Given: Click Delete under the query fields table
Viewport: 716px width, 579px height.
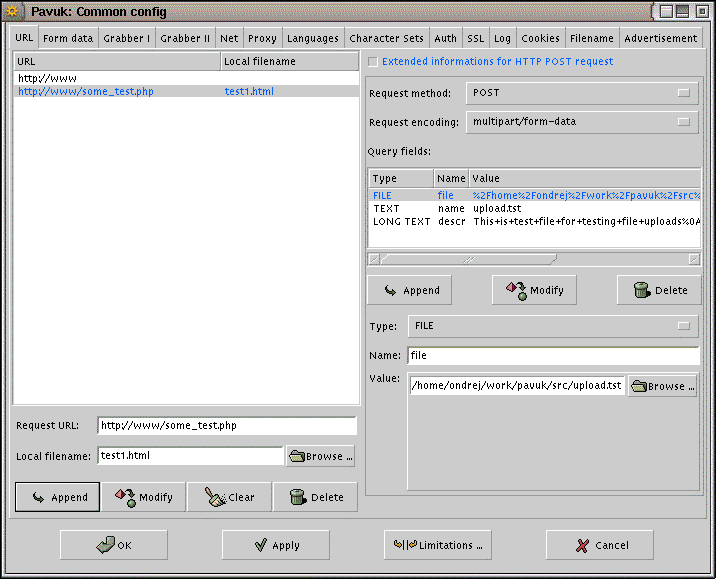Looking at the screenshot, I should point(659,290).
